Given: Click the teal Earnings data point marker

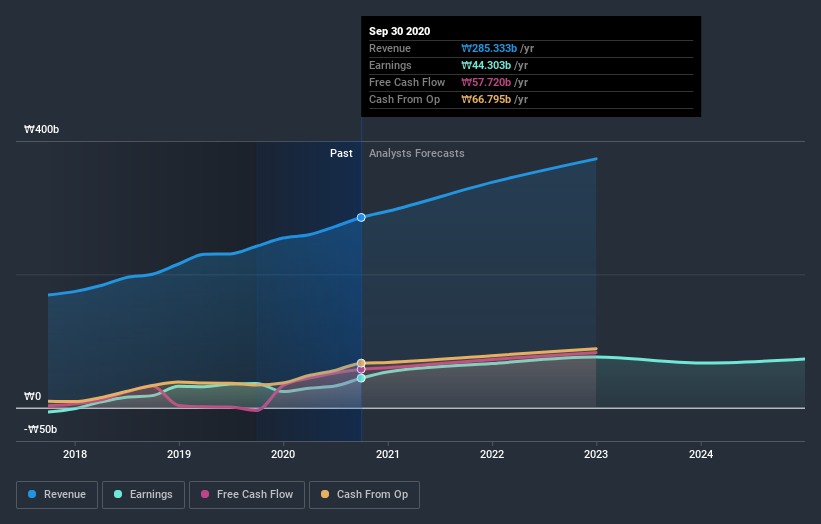Looking at the screenshot, I should tap(361, 378).
